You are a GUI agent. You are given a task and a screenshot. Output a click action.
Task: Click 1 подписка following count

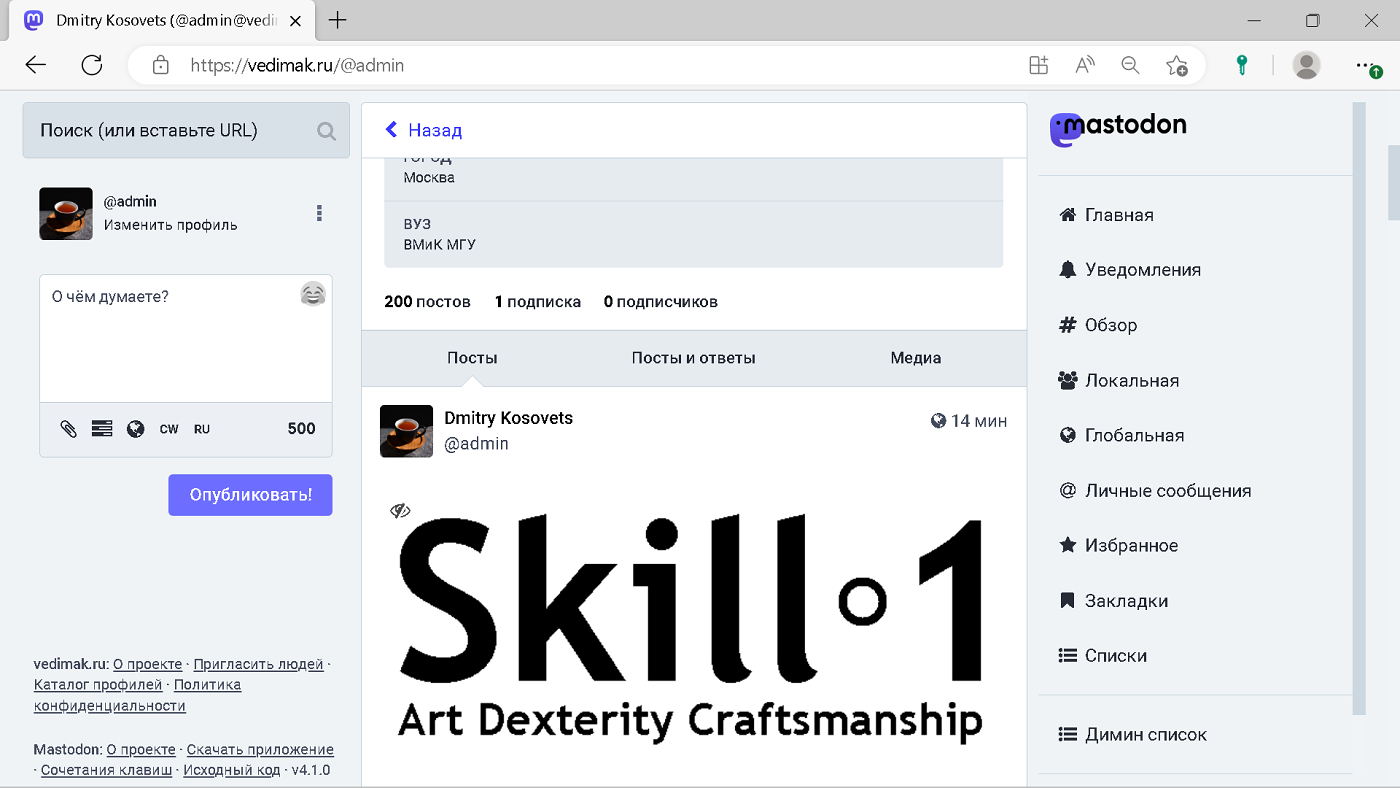pos(538,302)
